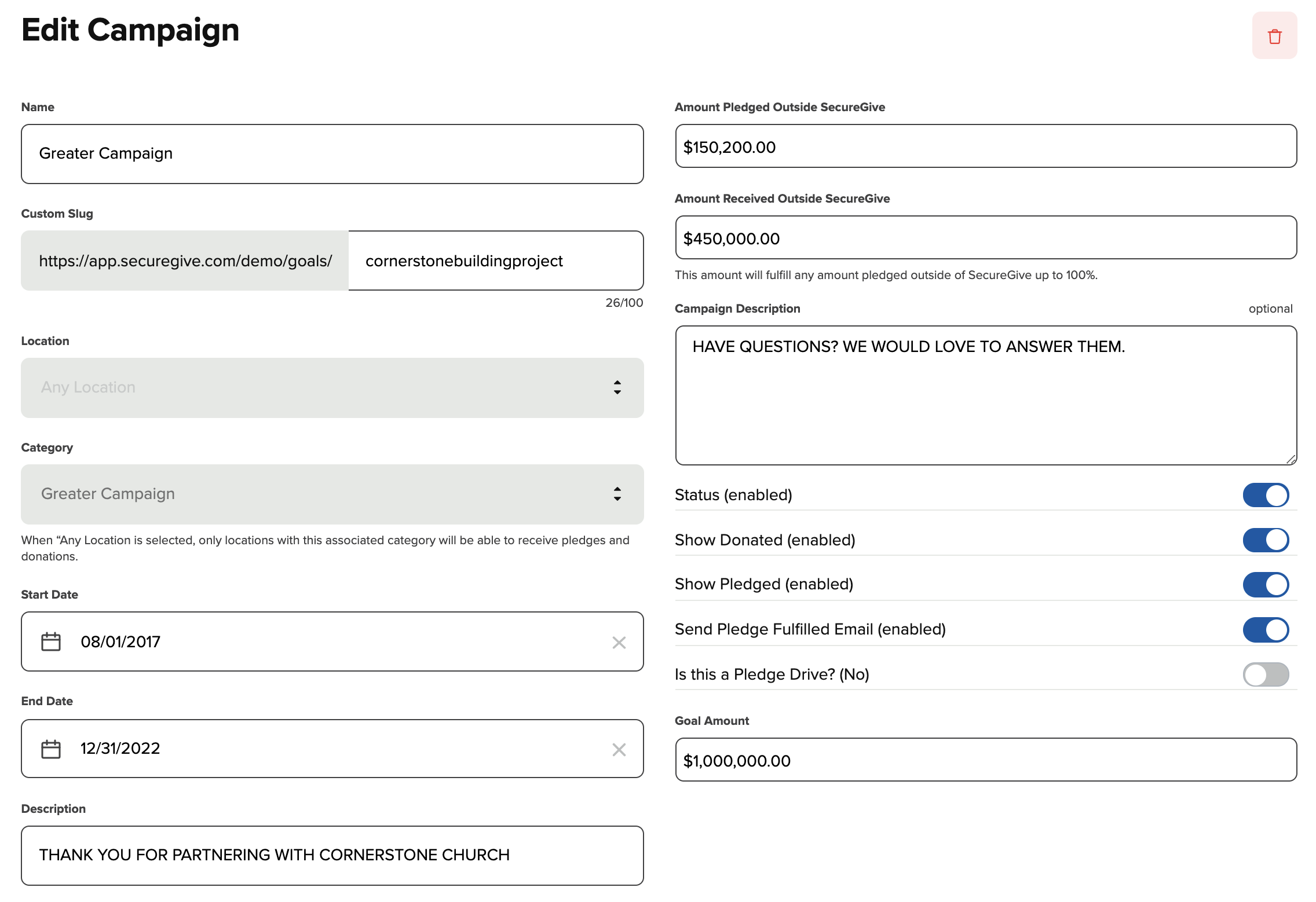Turn off the Show Donated toggle
Image resolution: width=1316 pixels, height=902 pixels.
pyautogui.click(x=1266, y=540)
